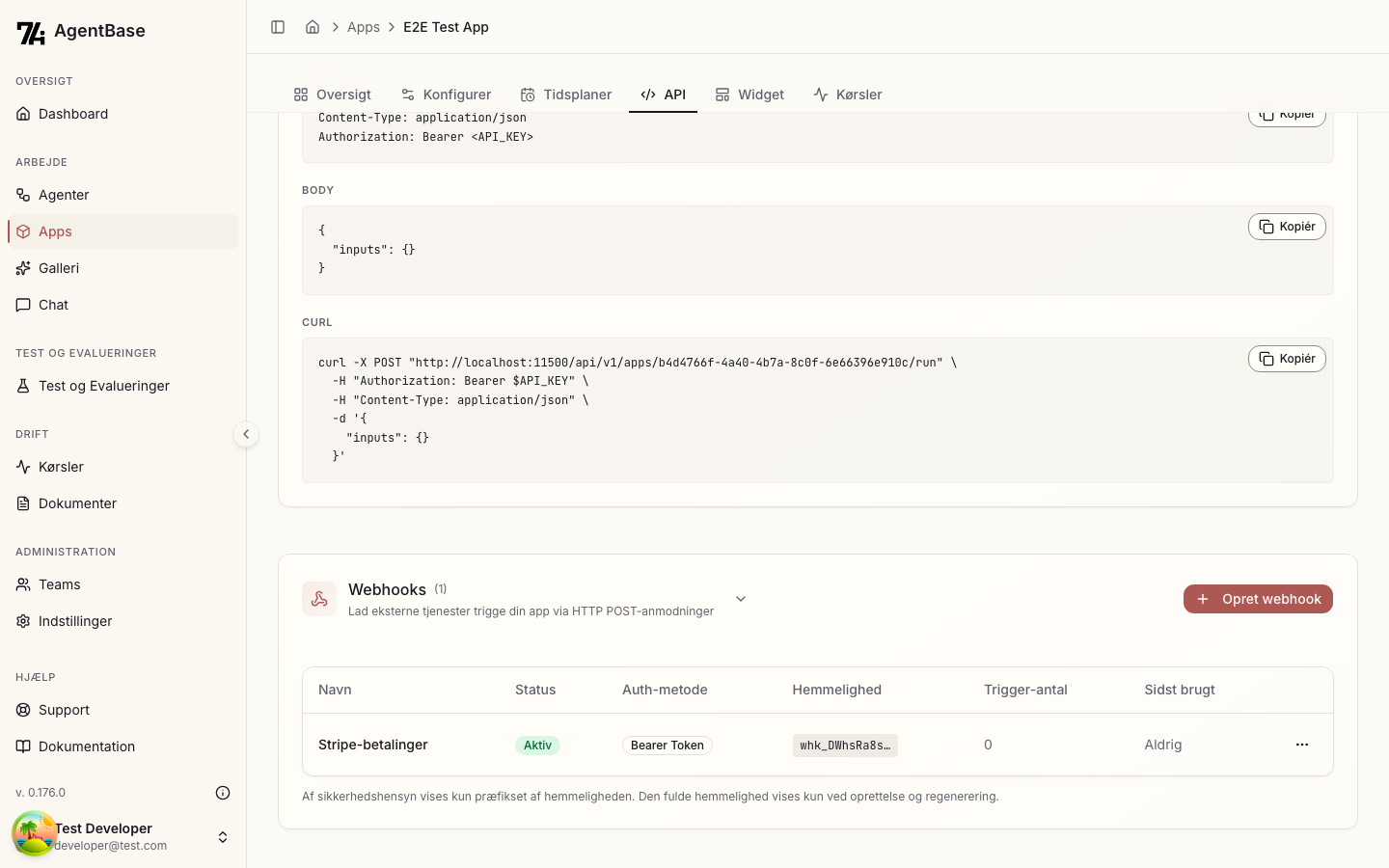
Task: Click the Sidst brugt column header
Action: pos(1180,690)
